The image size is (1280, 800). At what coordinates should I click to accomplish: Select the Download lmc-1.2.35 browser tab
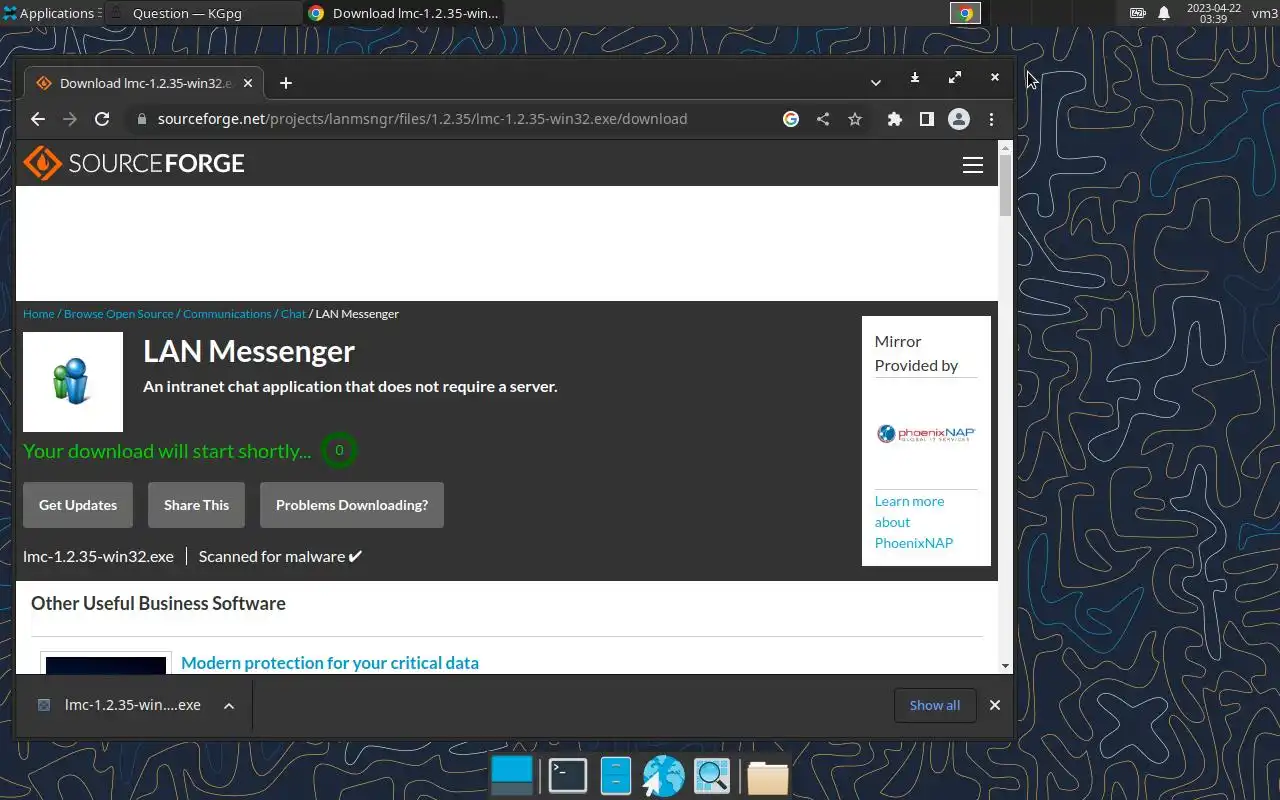pos(143,83)
